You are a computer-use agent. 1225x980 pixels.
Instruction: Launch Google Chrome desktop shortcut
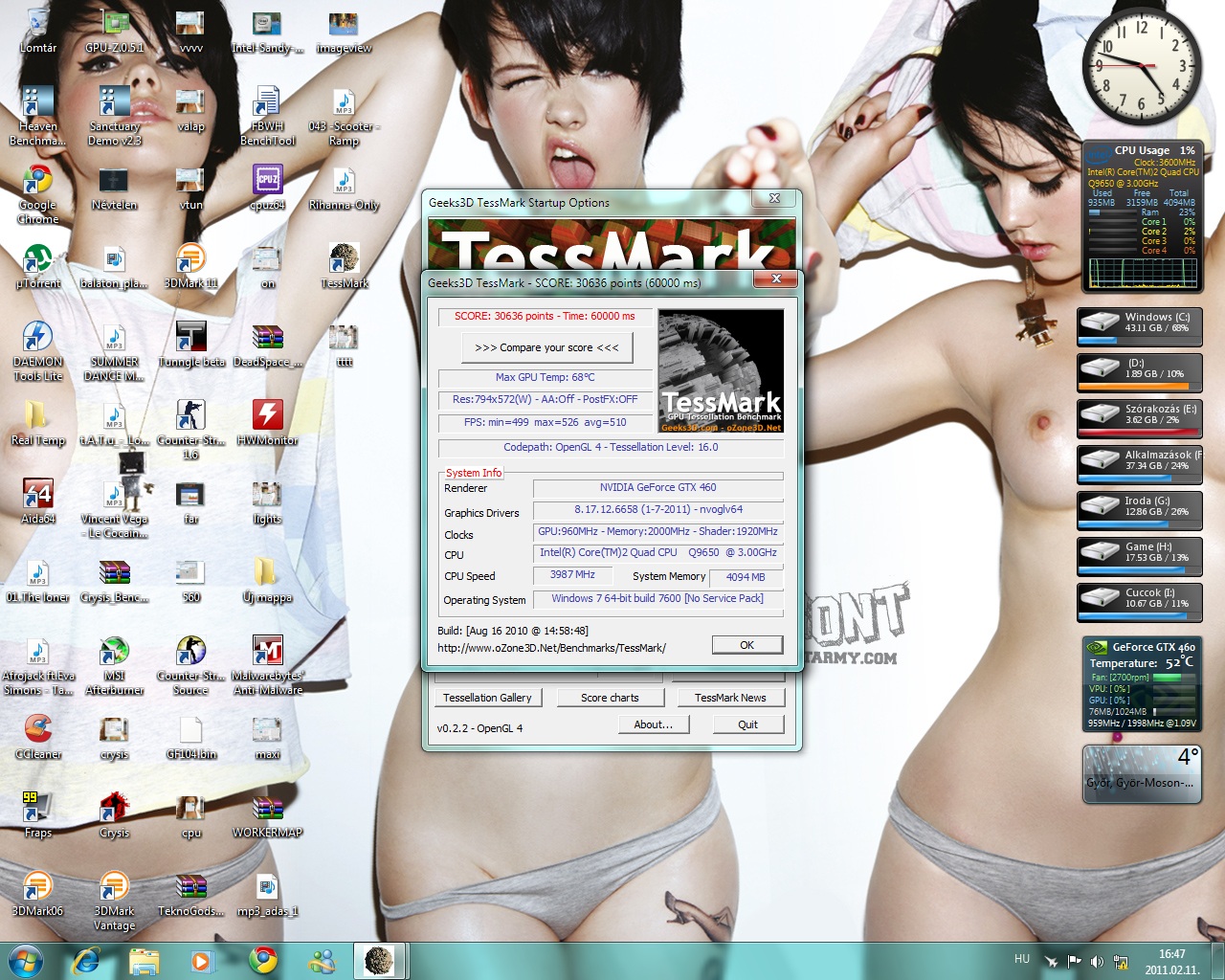pos(37,195)
